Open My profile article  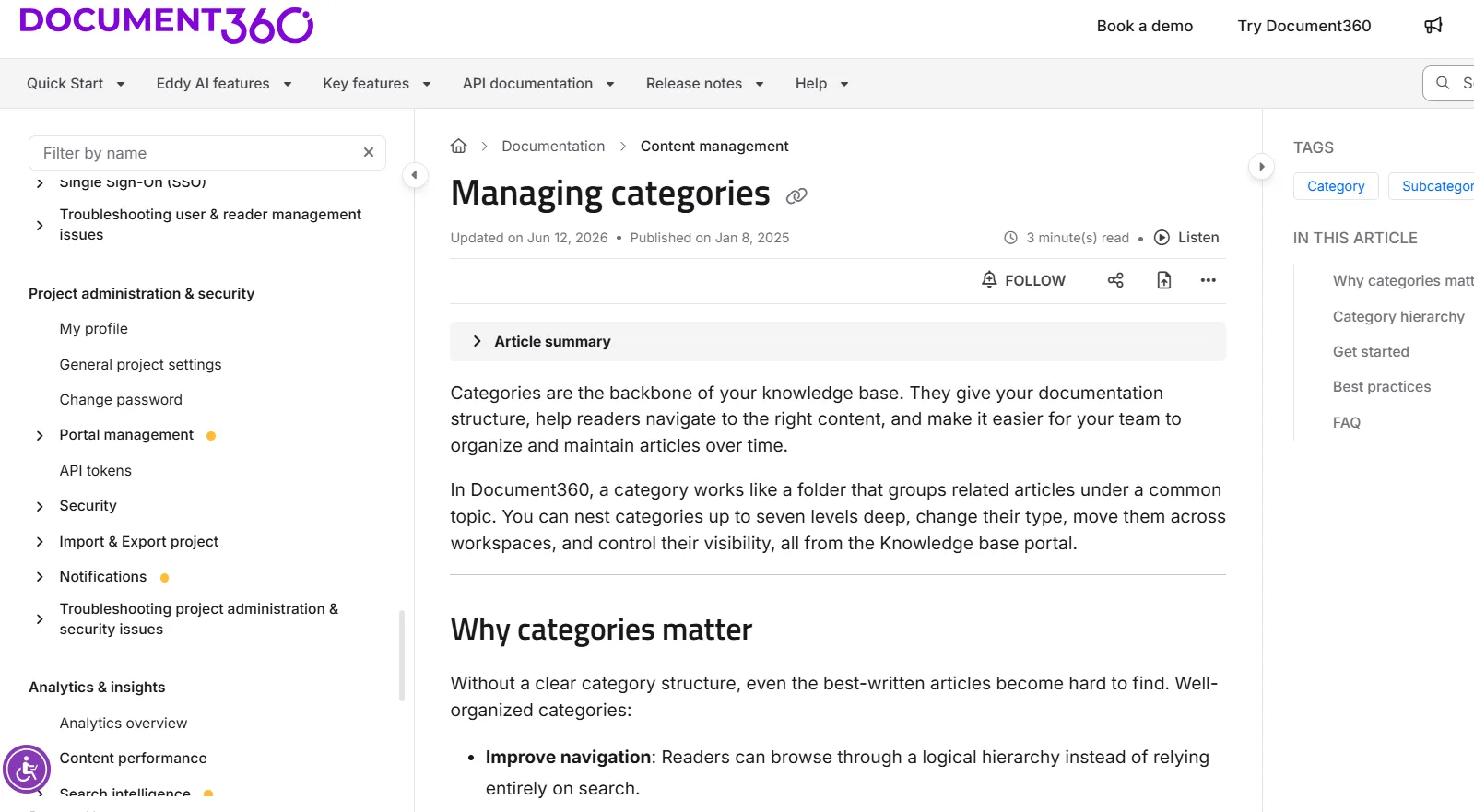[x=94, y=329]
